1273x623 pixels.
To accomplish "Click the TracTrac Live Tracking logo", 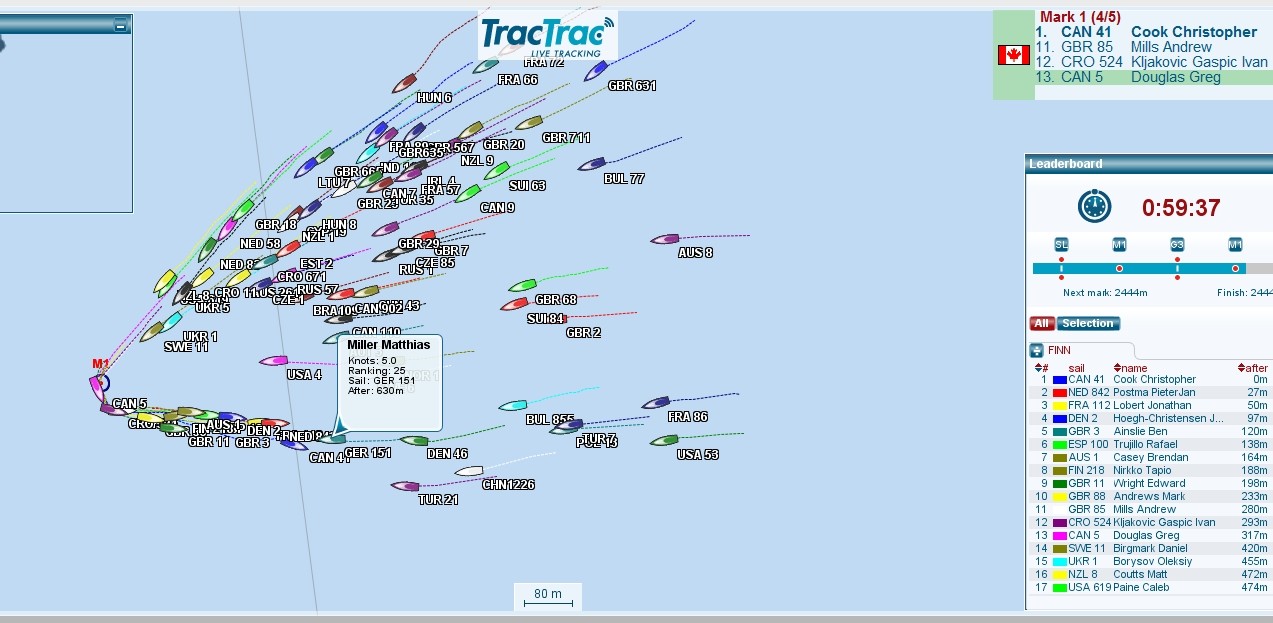I will click(x=547, y=35).
